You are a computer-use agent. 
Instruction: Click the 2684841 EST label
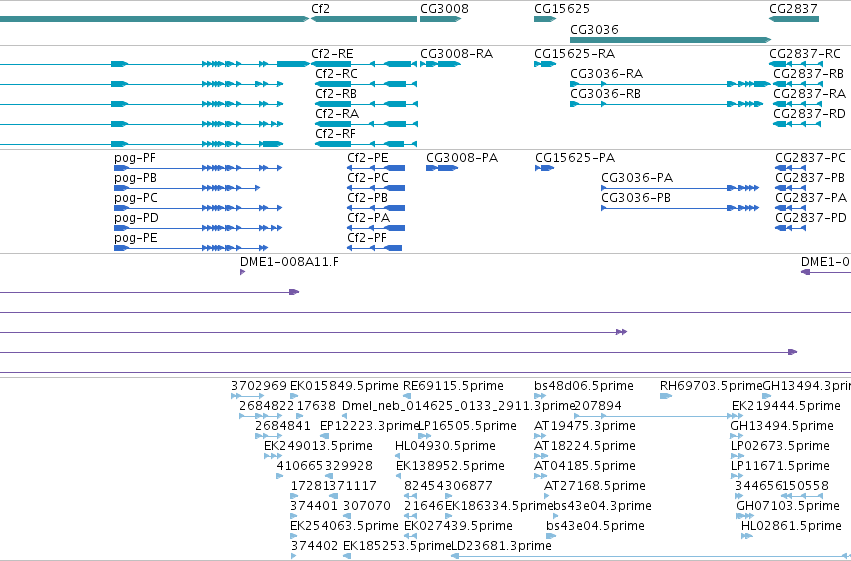click(x=283, y=426)
